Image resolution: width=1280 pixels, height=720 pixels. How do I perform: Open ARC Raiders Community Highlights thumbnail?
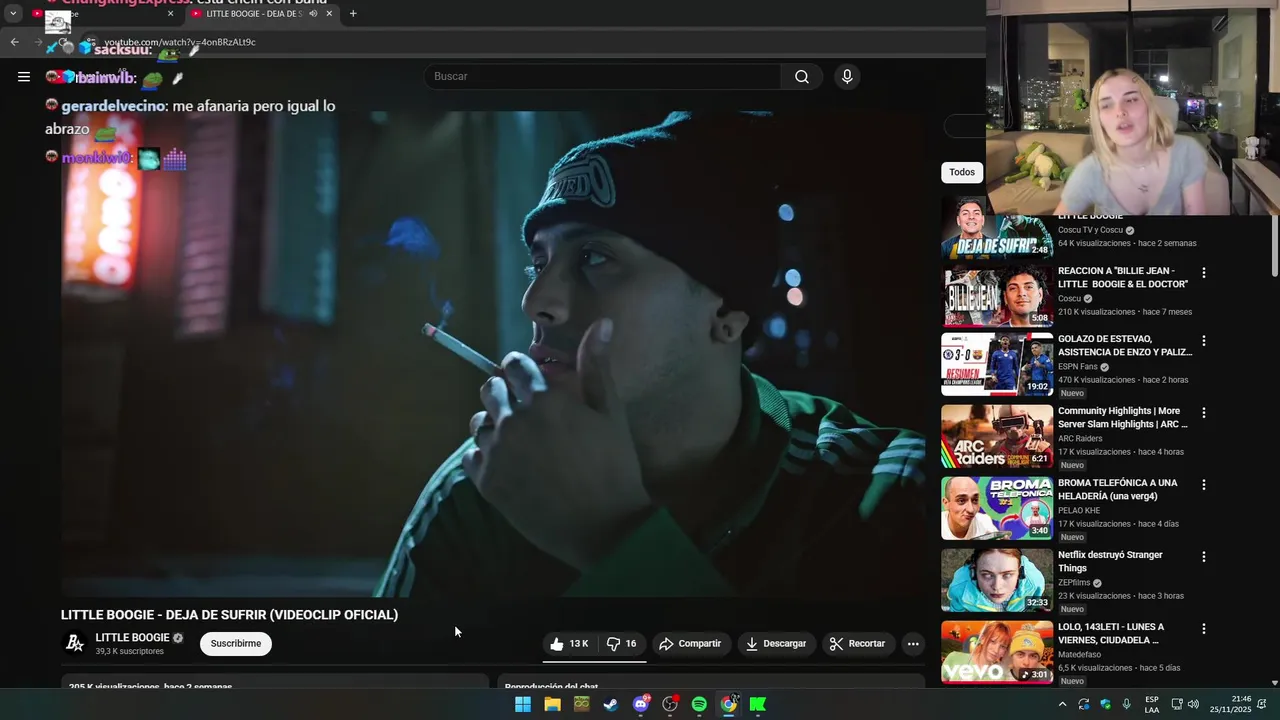click(x=997, y=436)
